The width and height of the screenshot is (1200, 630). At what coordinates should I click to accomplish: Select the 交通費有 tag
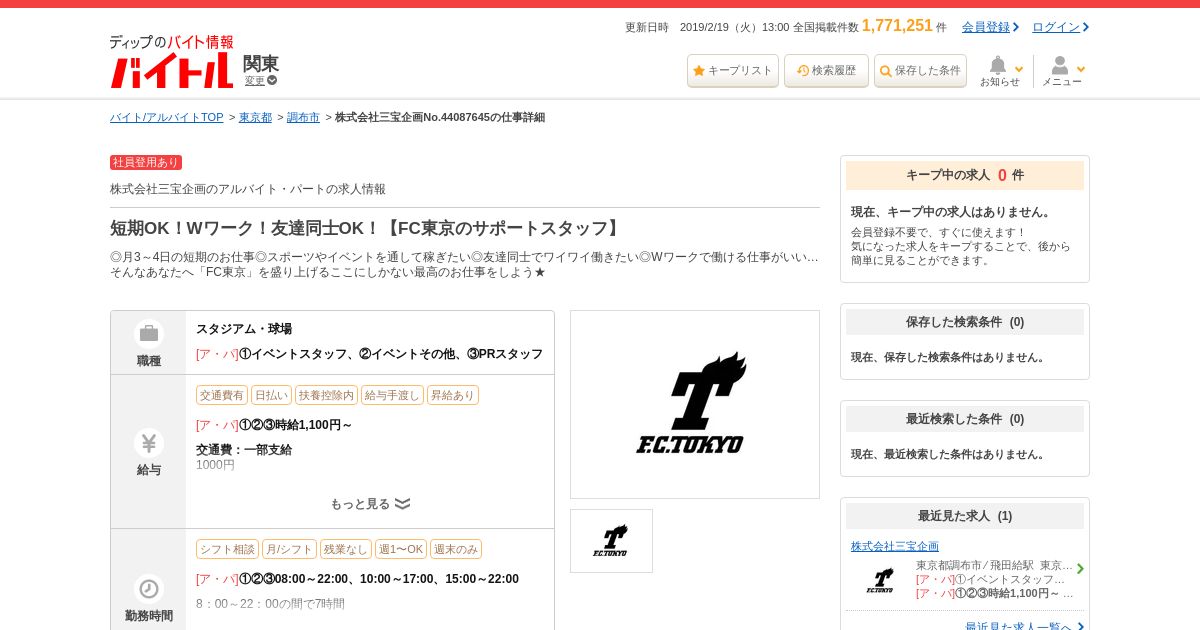[x=222, y=395]
